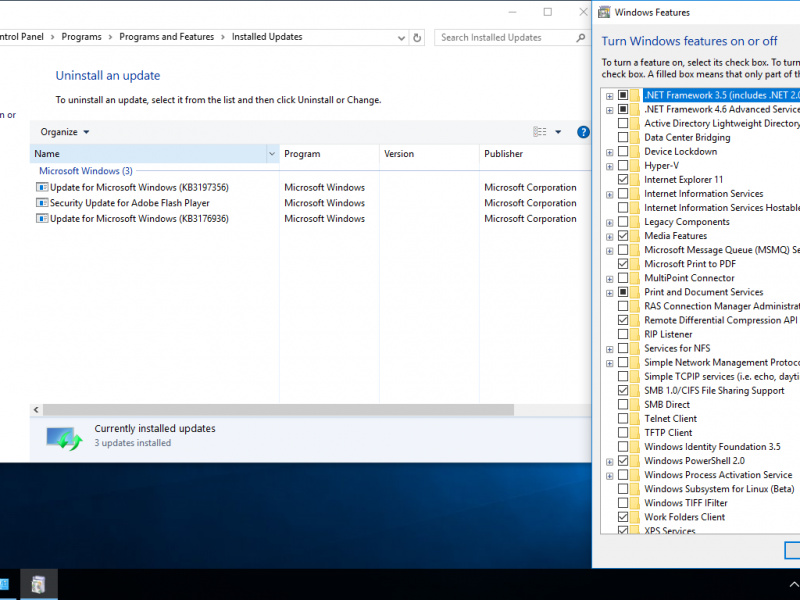The width and height of the screenshot is (800, 600).
Task: Expand the Media Features node
Action: click(x=610, y=237)
